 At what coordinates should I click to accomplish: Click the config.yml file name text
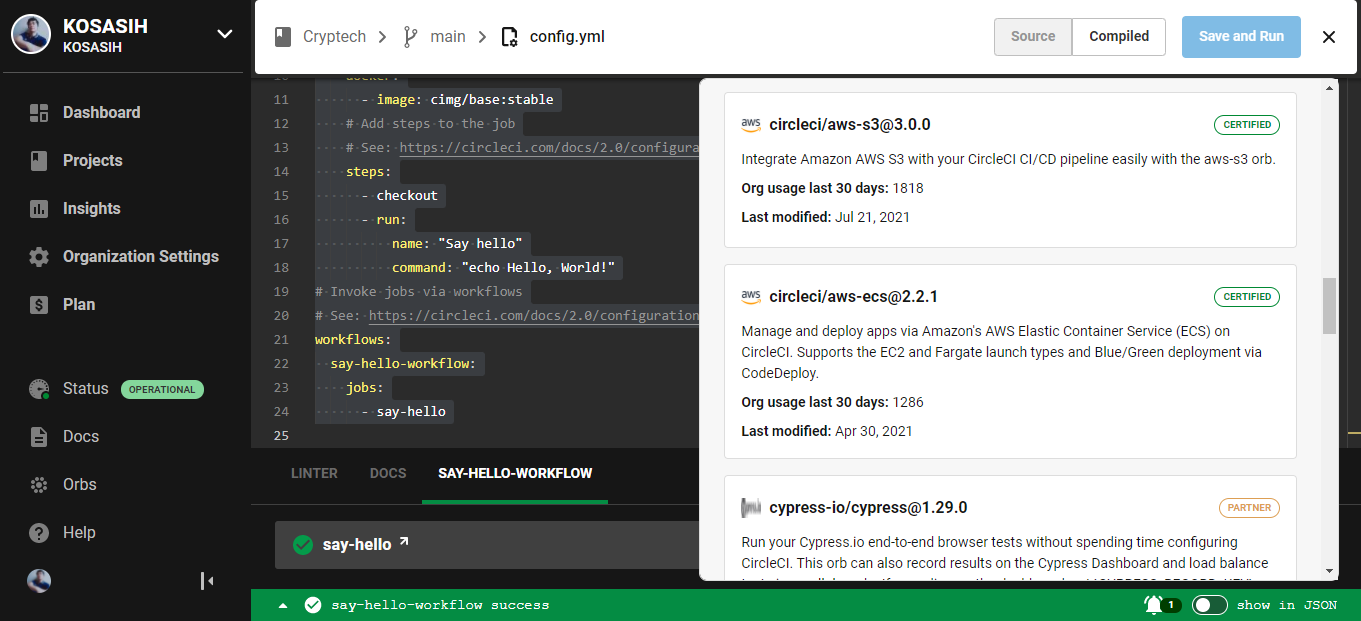(567, 37)
